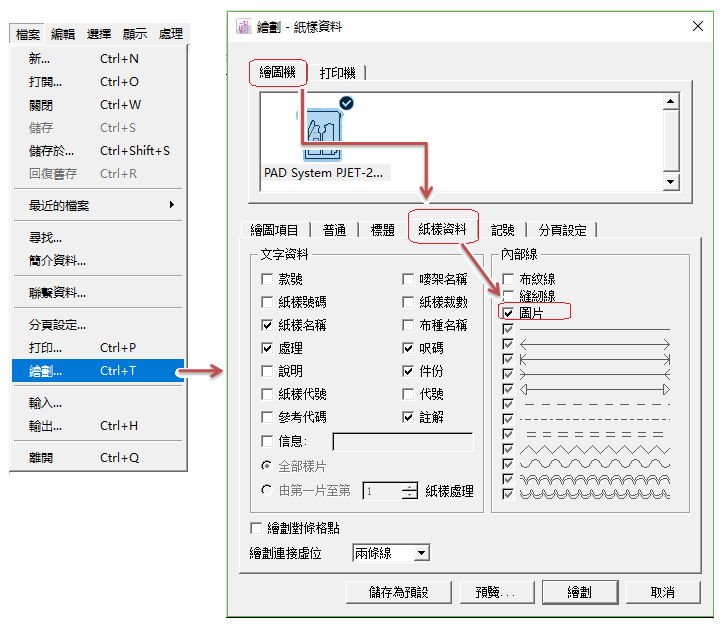The width and height of the screenshot is (725, 630).
Task: Switch to the 打印機 tab
Action: point(340,73)
